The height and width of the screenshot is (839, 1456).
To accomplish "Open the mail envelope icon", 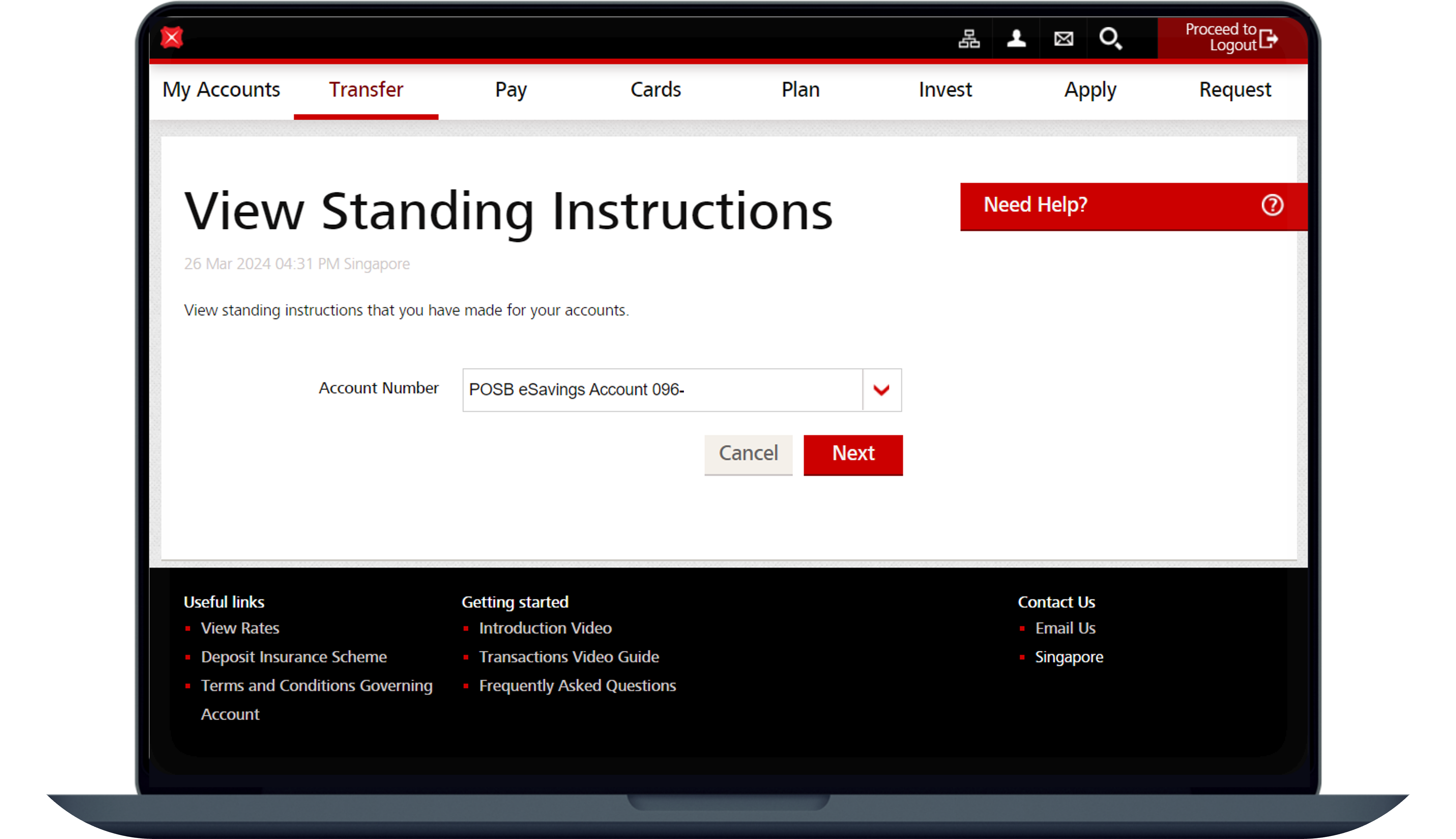I will (1063, 39).
